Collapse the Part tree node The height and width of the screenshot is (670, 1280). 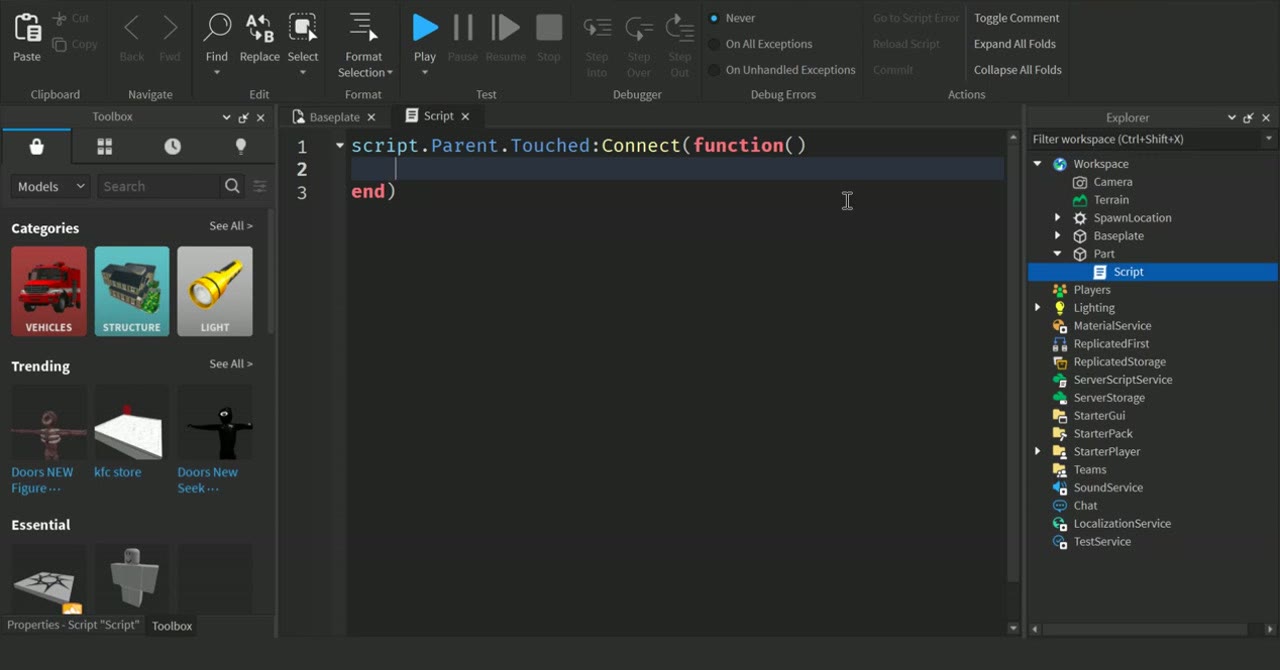pyautogui.click(x=1058, y=254)
